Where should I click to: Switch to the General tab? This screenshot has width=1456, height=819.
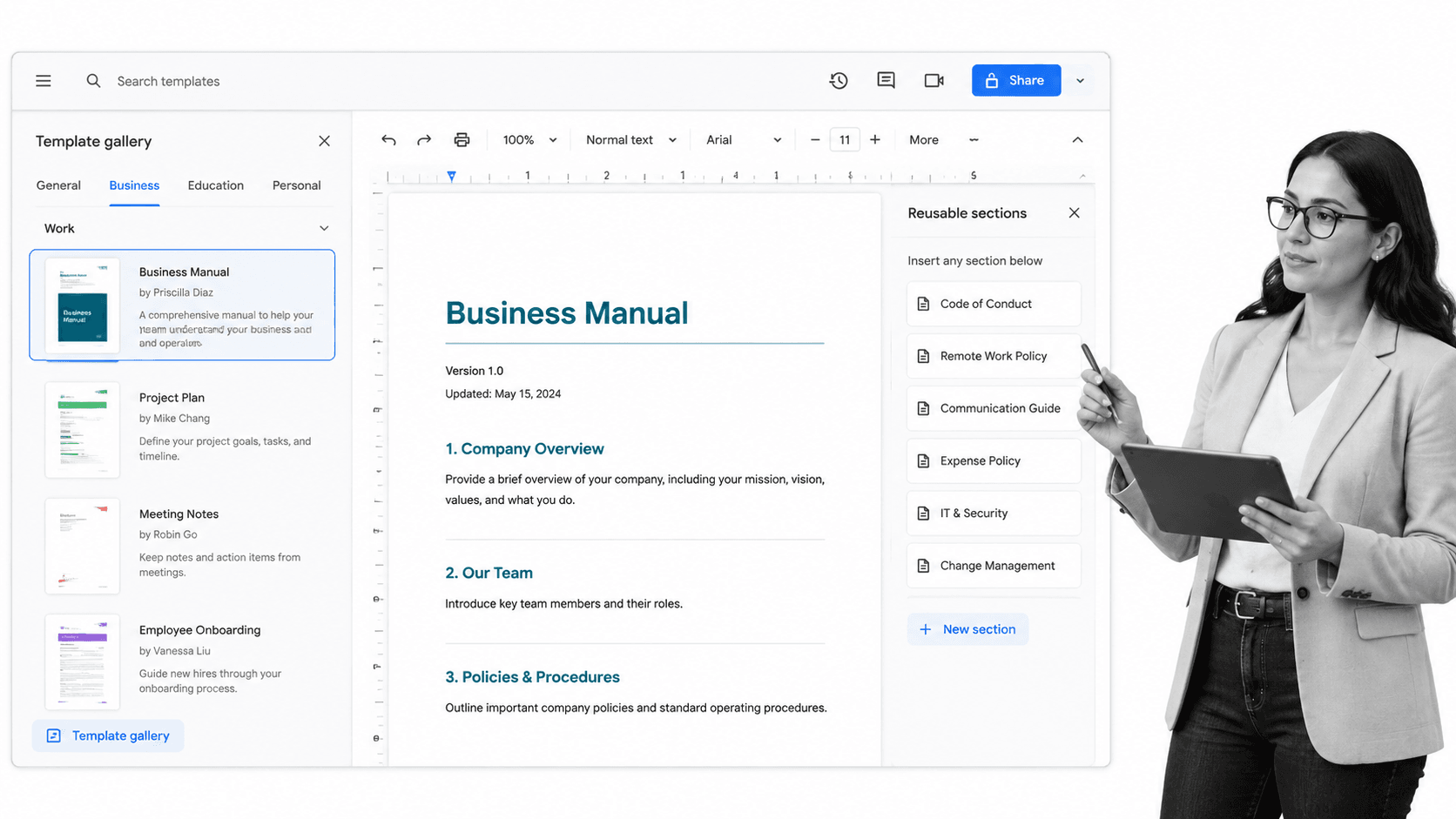click(58, 185)
